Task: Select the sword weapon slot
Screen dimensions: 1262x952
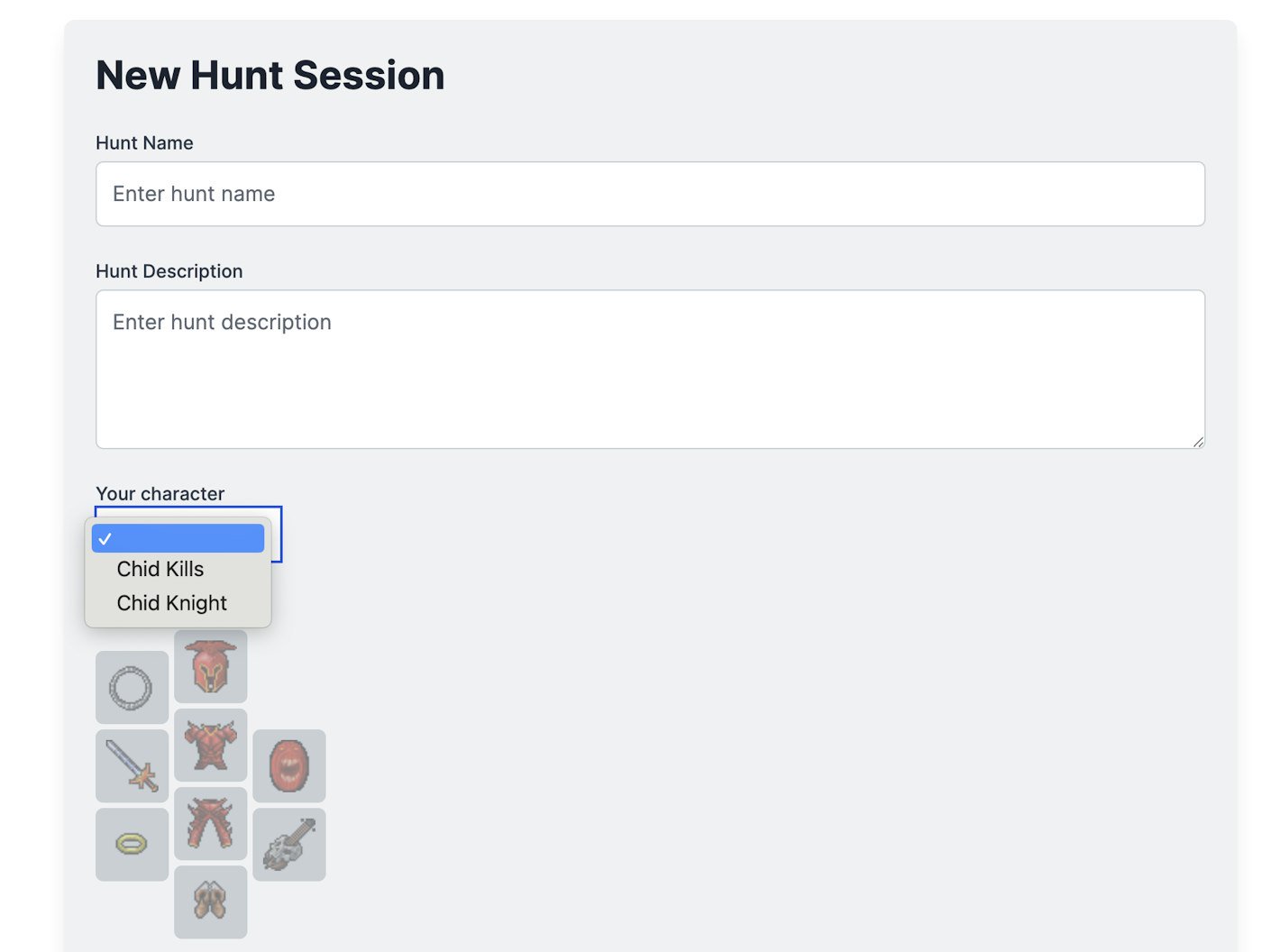Action: (x=132, y=766)
